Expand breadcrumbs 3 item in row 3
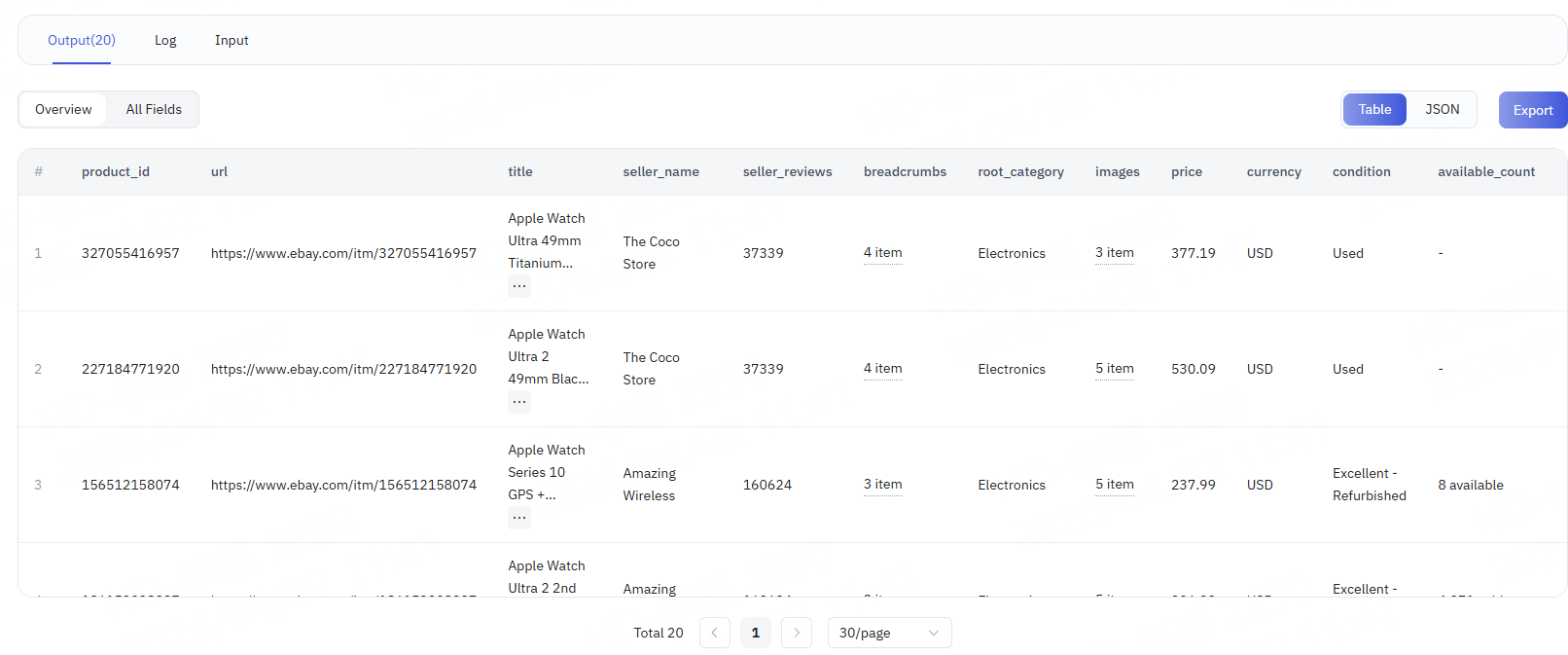Viewport: 1568px width, 655px height. coord(882,485)
